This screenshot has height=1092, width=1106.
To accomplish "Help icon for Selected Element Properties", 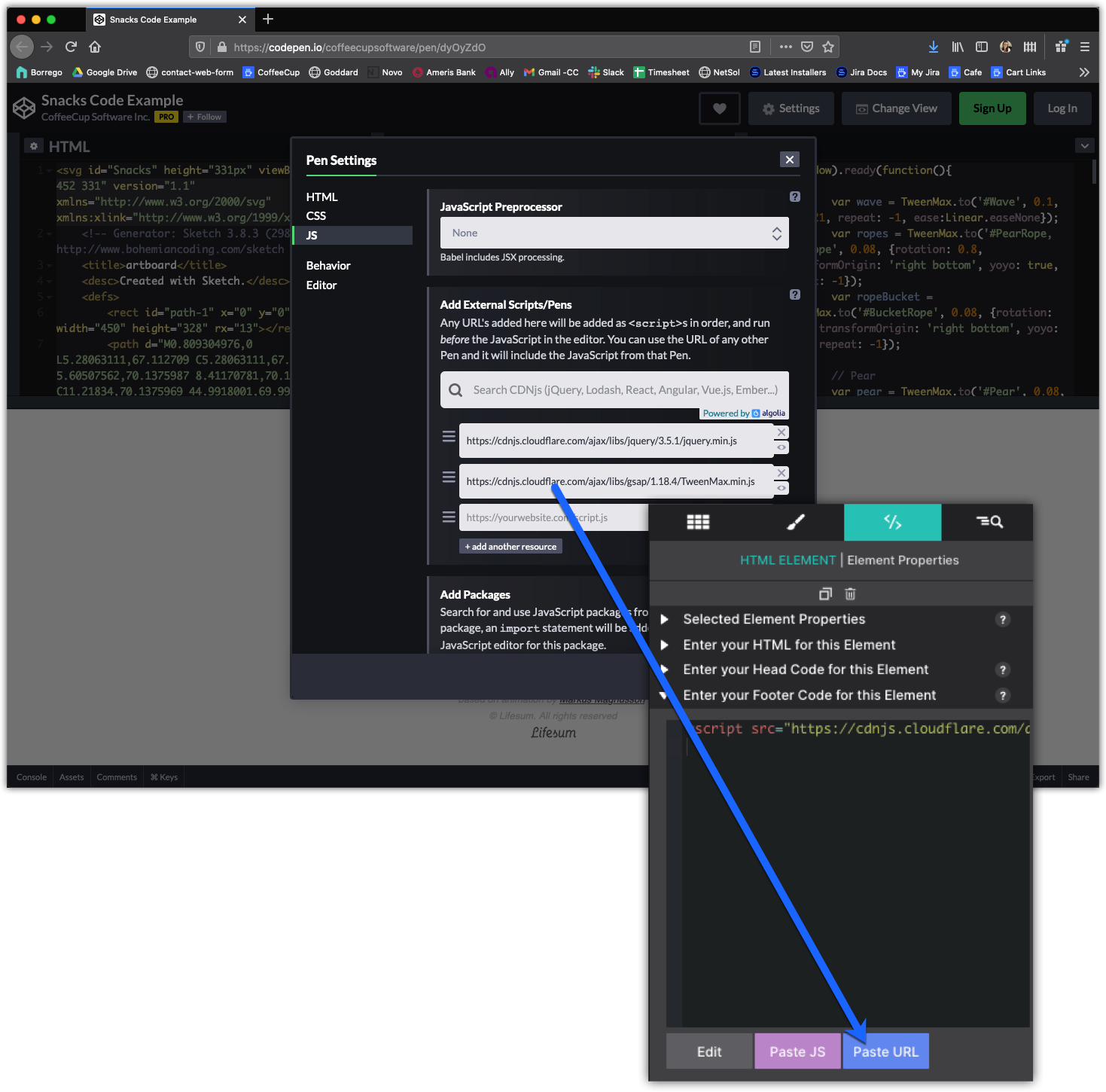I will pos(1003,620).
